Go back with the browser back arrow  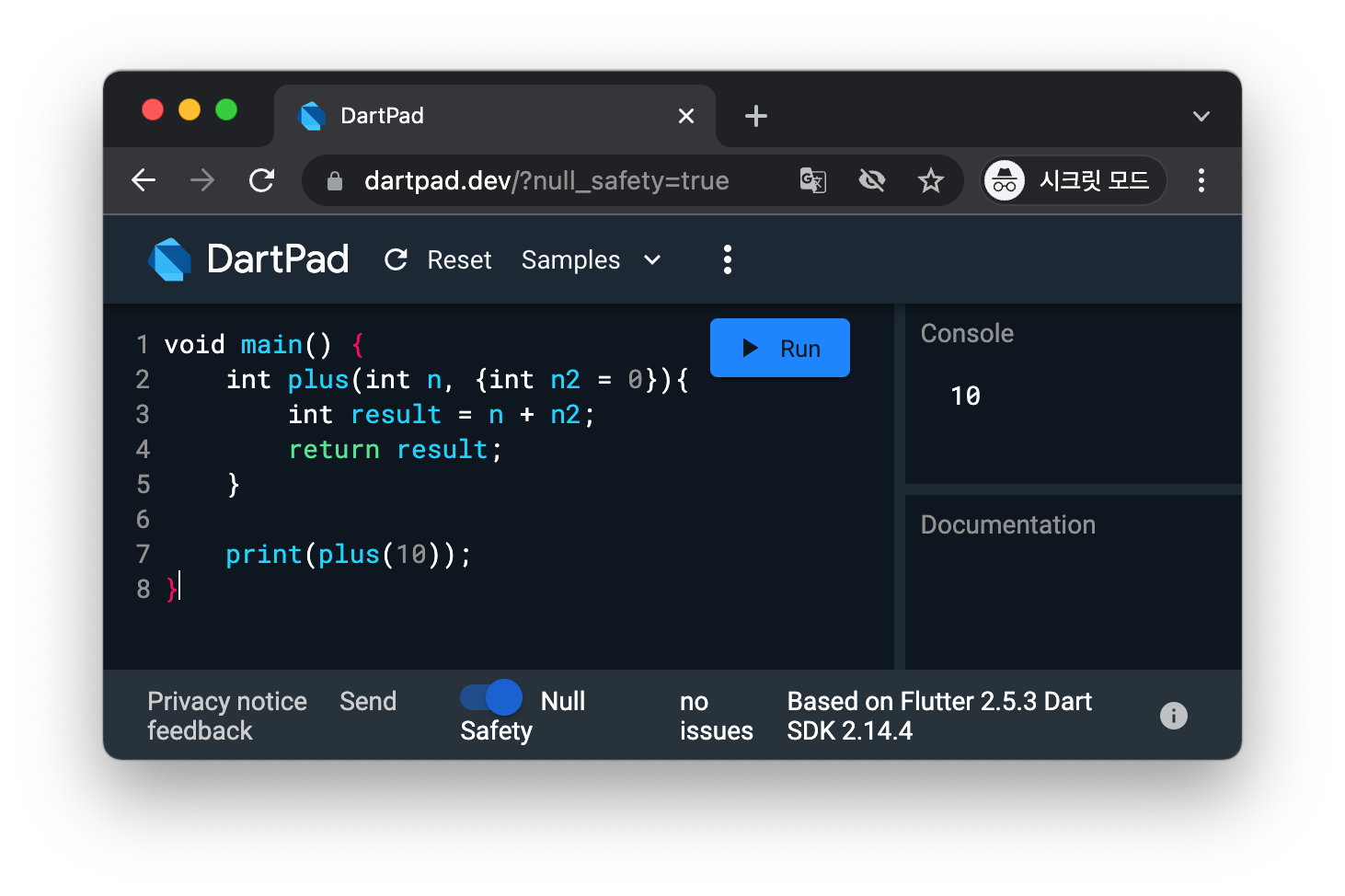pos(144,180)
